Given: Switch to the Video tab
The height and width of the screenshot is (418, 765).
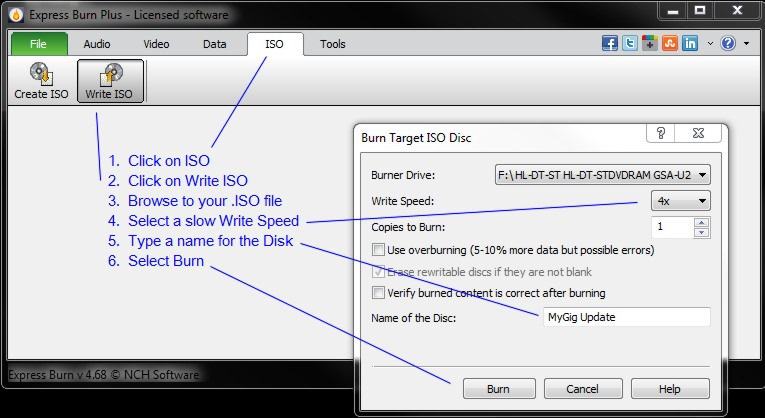Looking at the screenshot, I should (x=156, y=44).
